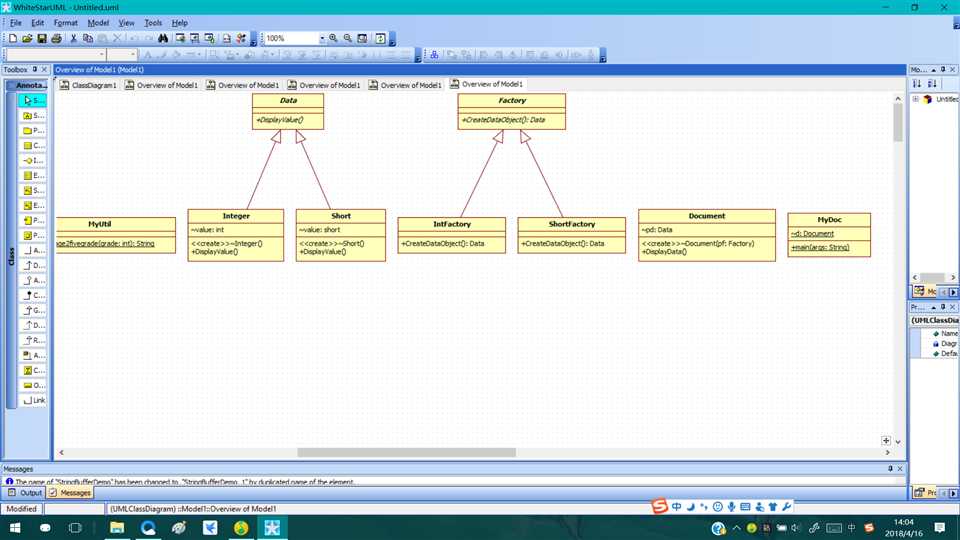The height and width of the screenshot is (540, 960).
Task: Toggle the Messages panel pin
Action: (890, 468)
